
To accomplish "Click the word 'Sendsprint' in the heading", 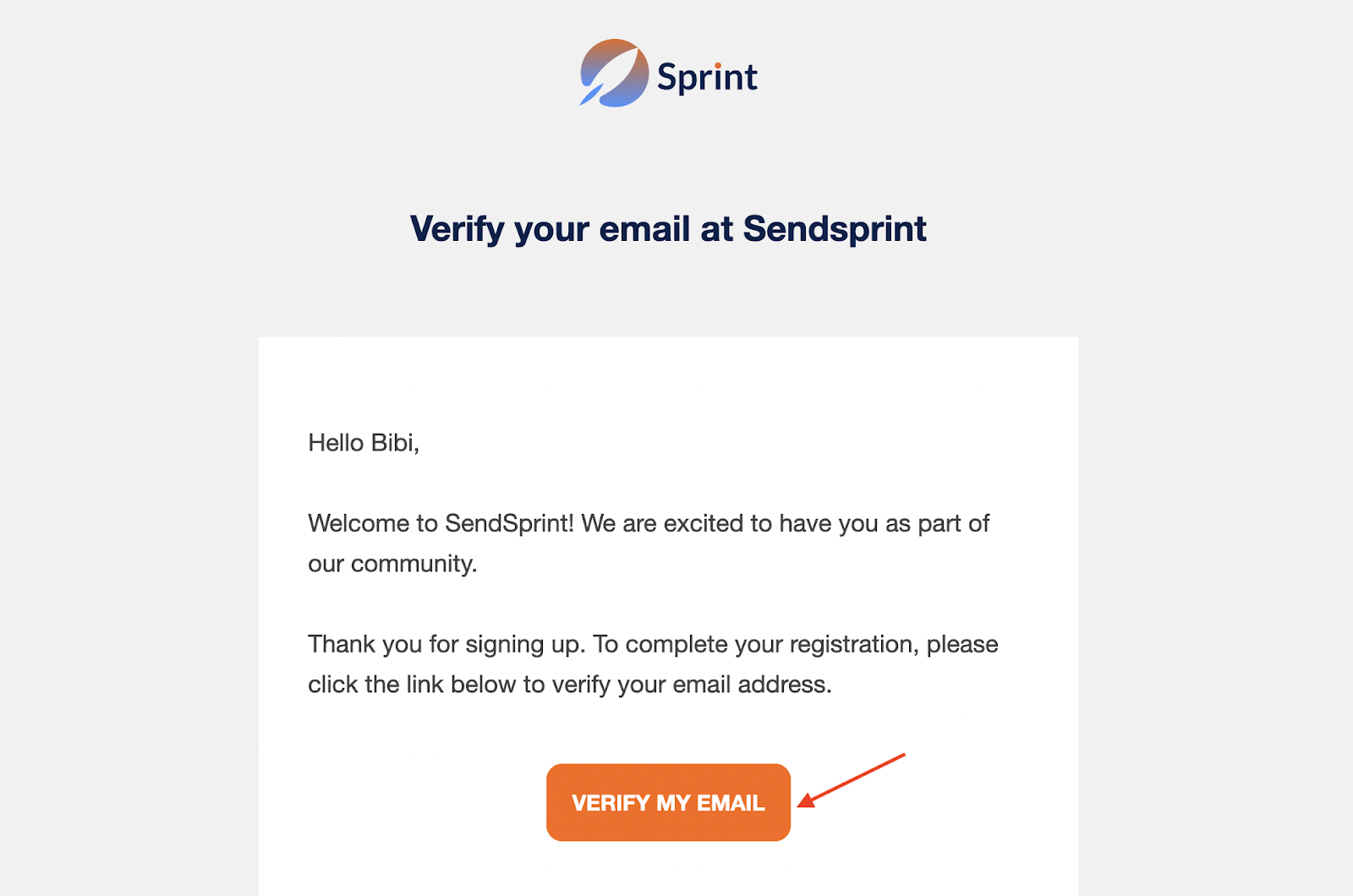I will (835, 229).
